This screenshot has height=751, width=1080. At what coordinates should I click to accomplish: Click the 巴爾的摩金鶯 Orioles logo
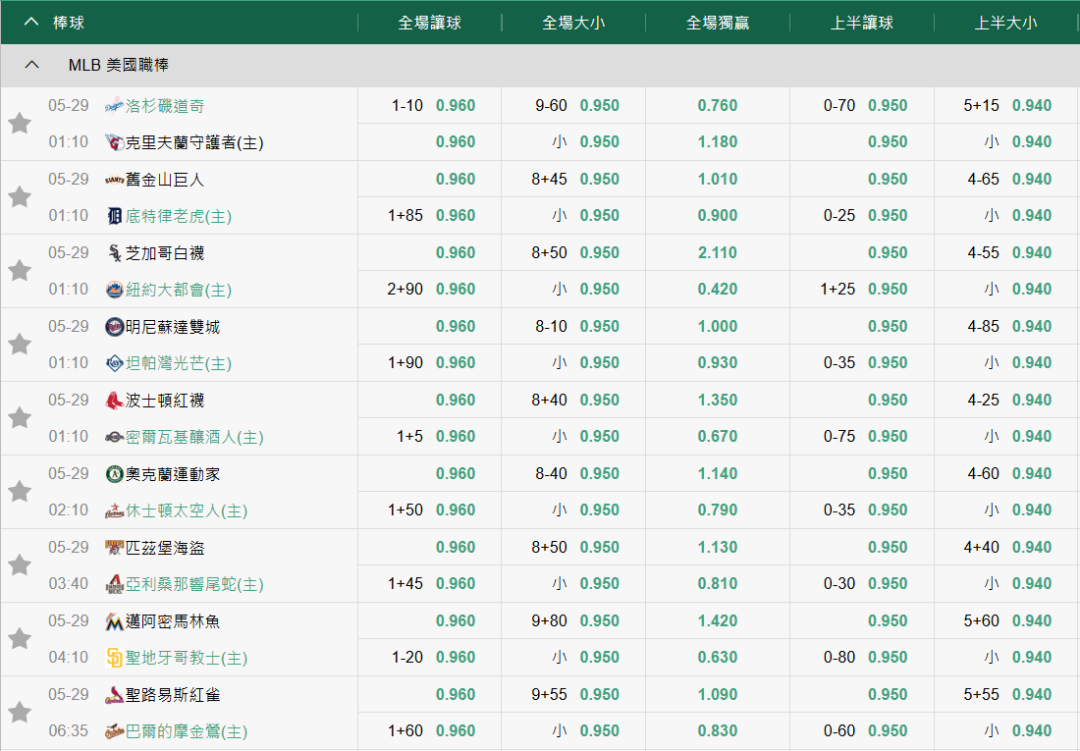click(114, 732)
